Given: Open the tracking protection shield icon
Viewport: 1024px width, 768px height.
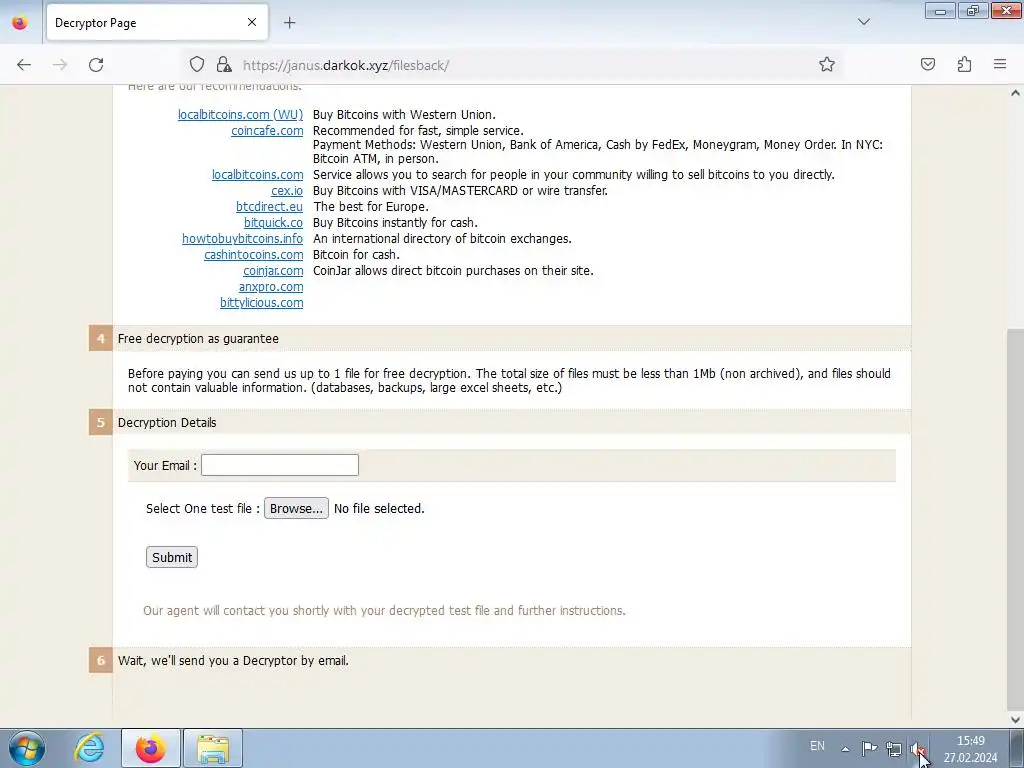Looking at the screenshot, I should (x=197, y=64).
